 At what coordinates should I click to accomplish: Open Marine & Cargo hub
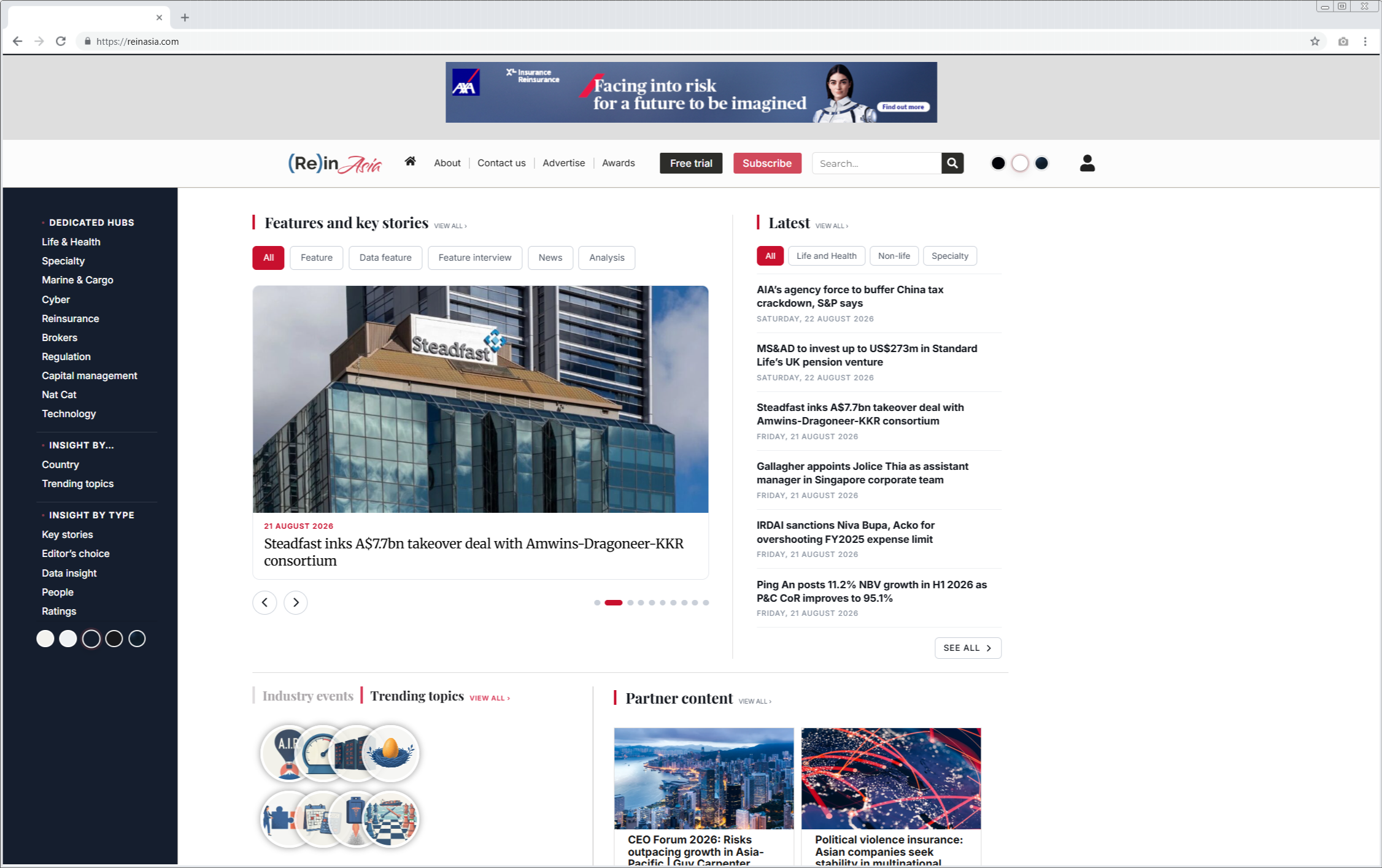pos(77,280)
